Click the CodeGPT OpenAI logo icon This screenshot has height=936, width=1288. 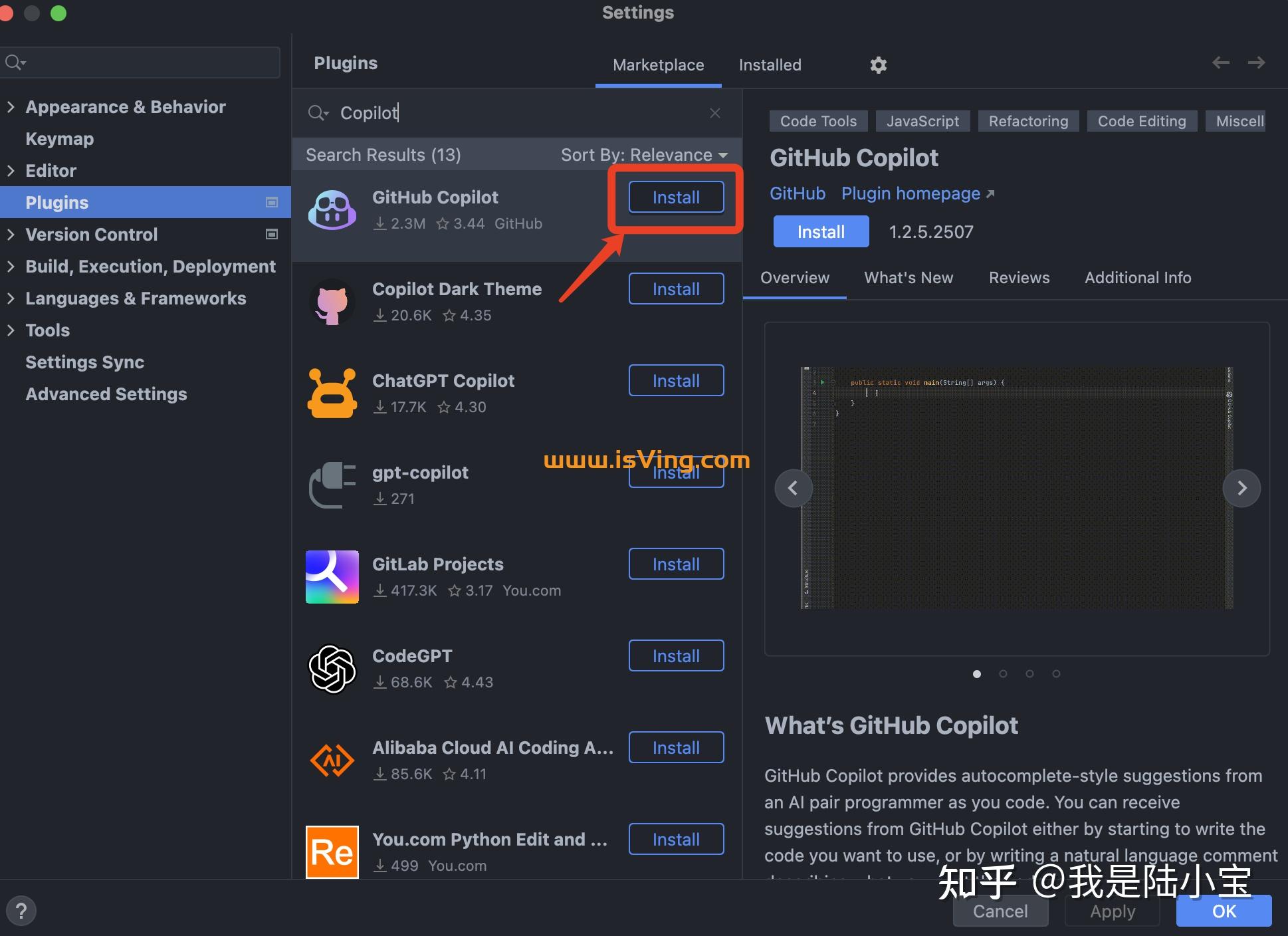tap(332, 669)
